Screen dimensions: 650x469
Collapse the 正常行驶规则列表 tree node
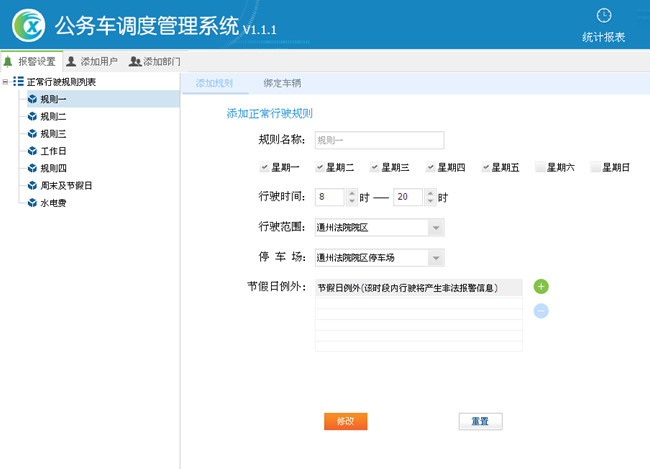6,81
